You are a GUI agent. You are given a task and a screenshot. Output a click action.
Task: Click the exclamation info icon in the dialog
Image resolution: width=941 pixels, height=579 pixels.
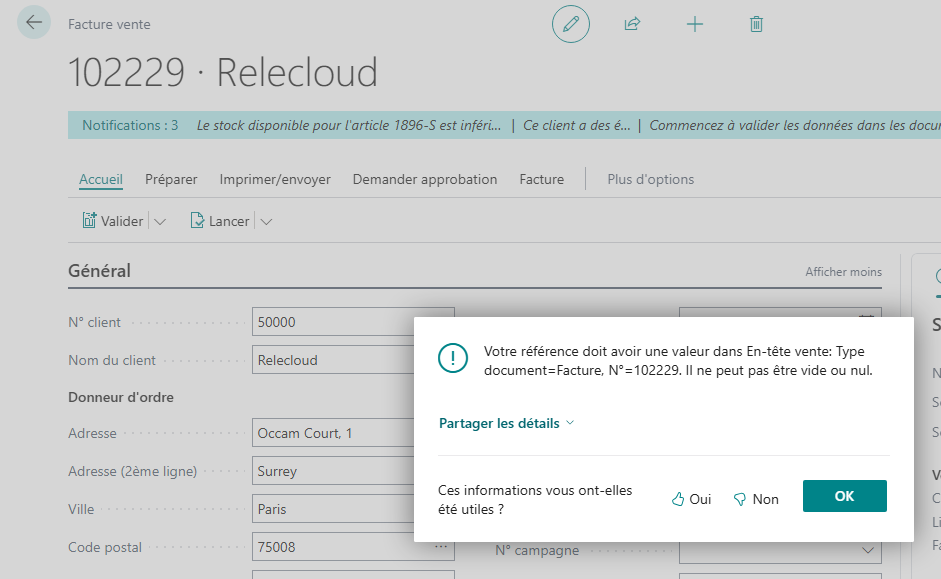[x=454, y=358]
